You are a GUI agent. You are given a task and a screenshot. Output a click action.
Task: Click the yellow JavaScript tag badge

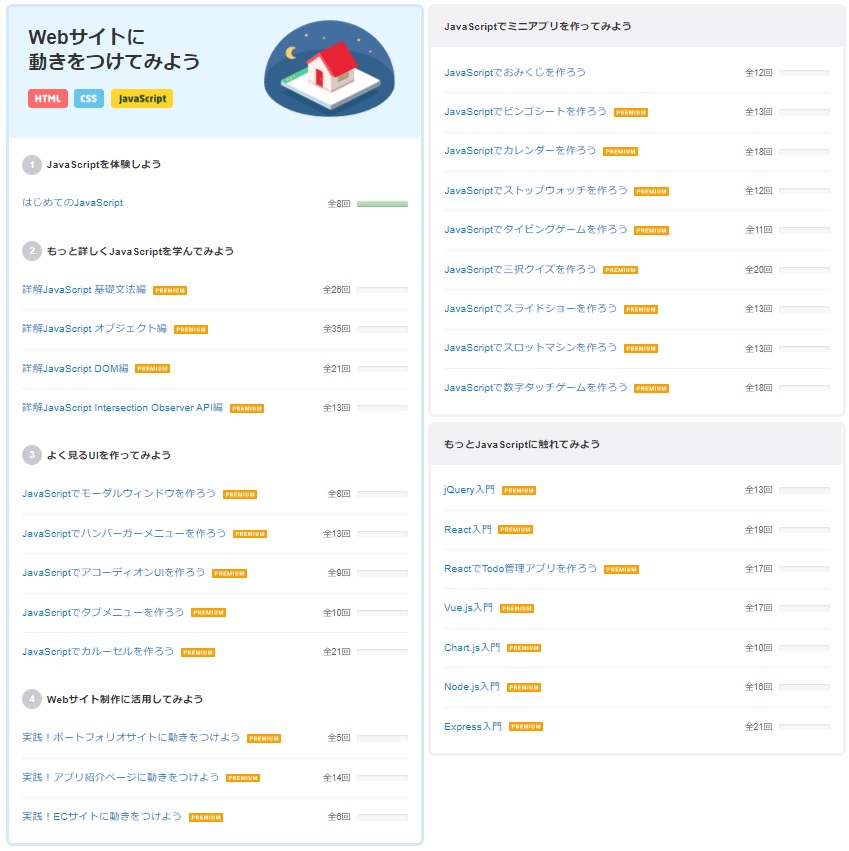click(141, 99)
